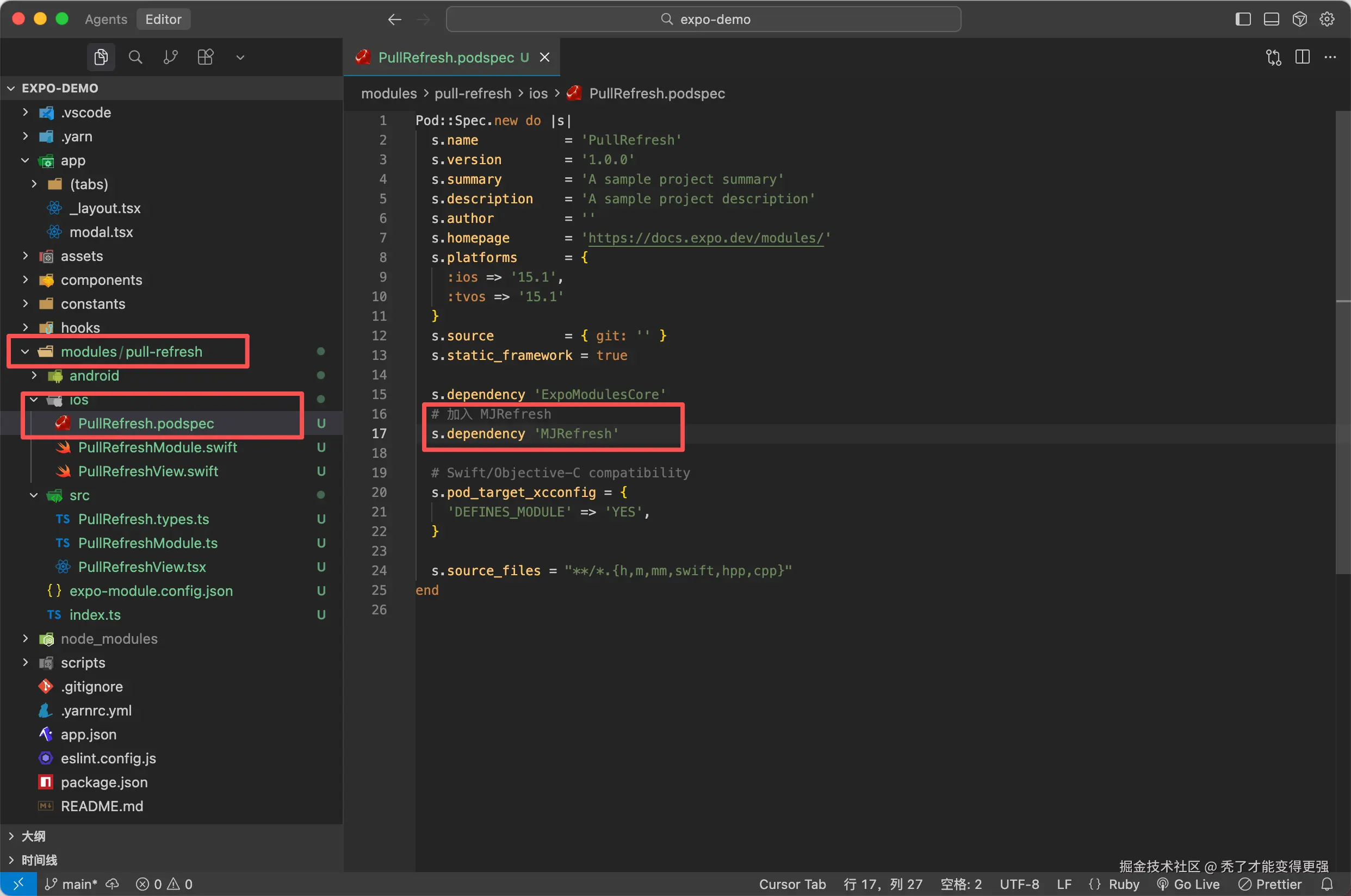1351x896 pixels.
Task: Expand the 大纲 outline section
Action: (x=33, y=836)
